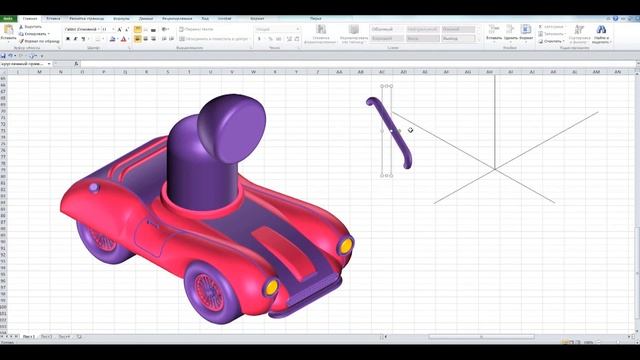Click the fx insert function icon
This screenshot has width=640, height=360.
(x=76, y=64)
